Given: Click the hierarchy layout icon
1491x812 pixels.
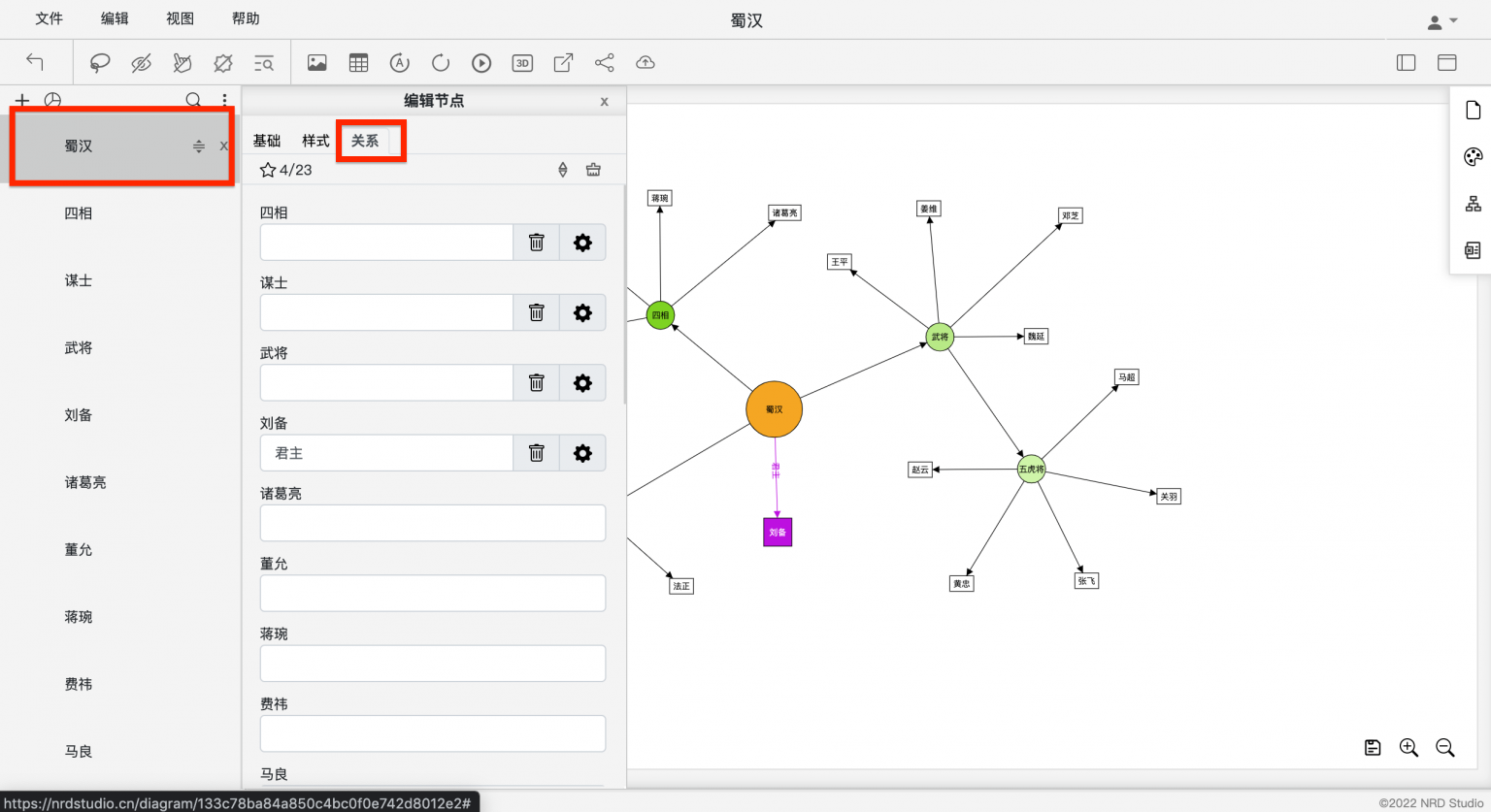Looking at the screenshot, I should 1473,204.
